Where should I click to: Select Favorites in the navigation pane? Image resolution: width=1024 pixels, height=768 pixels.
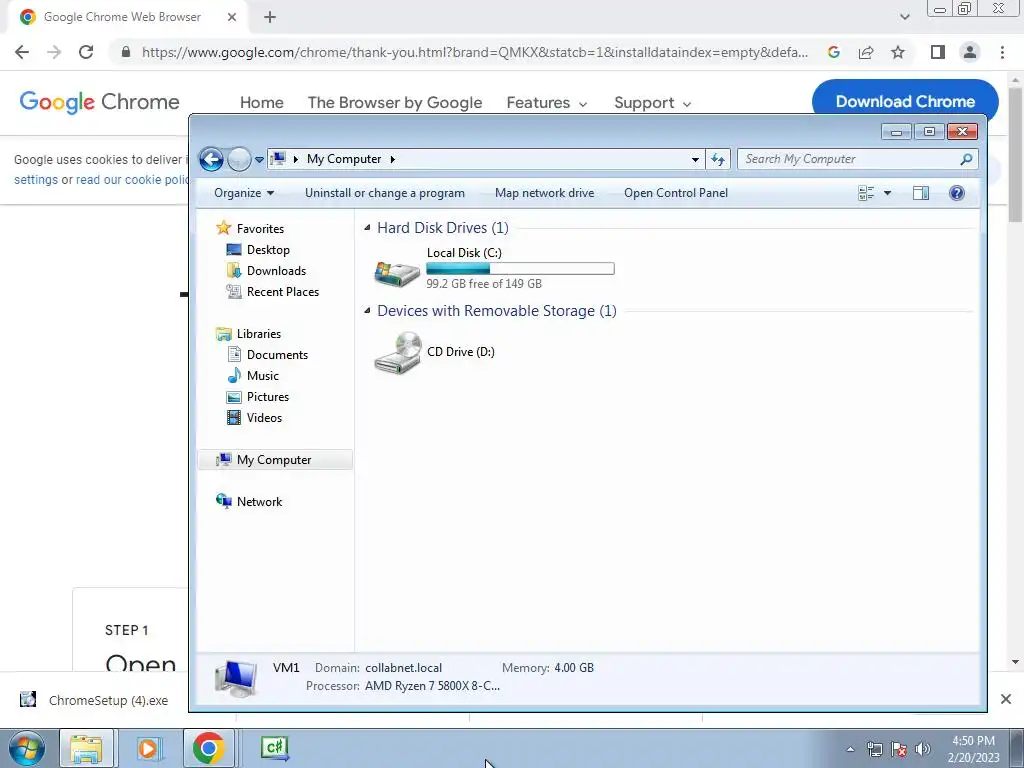click(260, 229)
